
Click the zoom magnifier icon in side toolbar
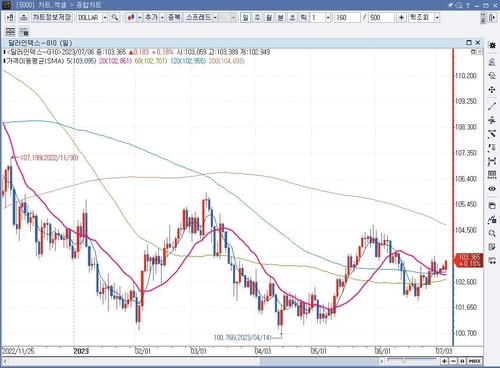tap(492, 233)
